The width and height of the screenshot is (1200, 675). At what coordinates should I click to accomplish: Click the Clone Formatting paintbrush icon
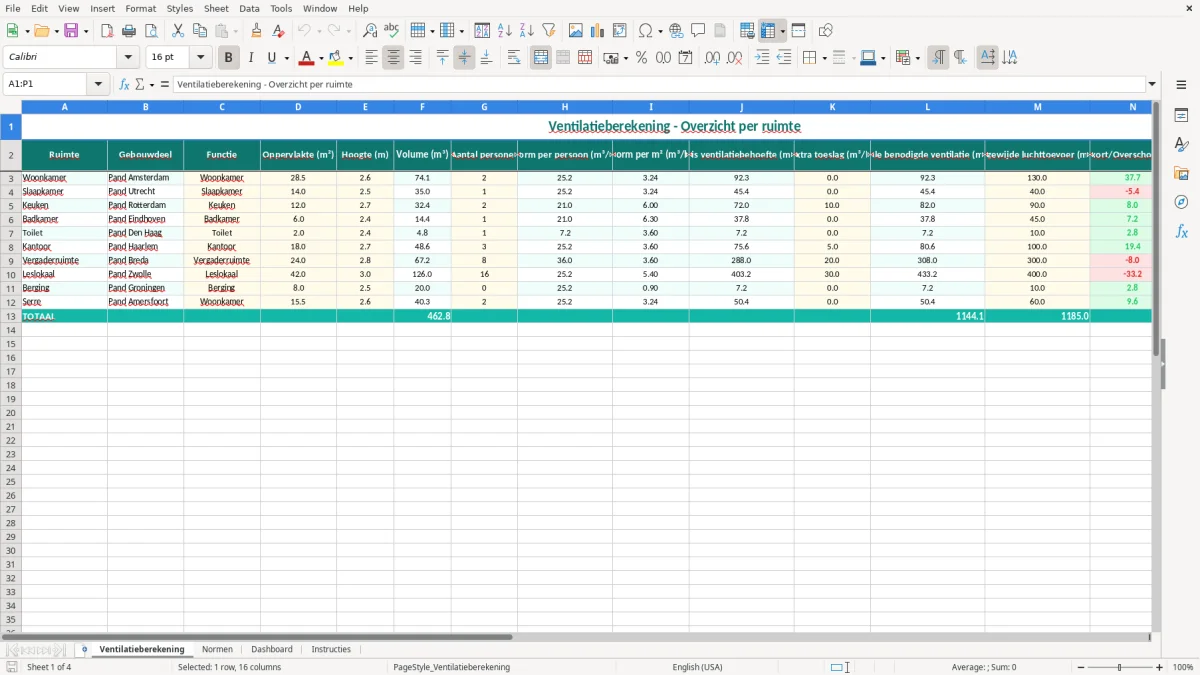[x=257, y=31]
